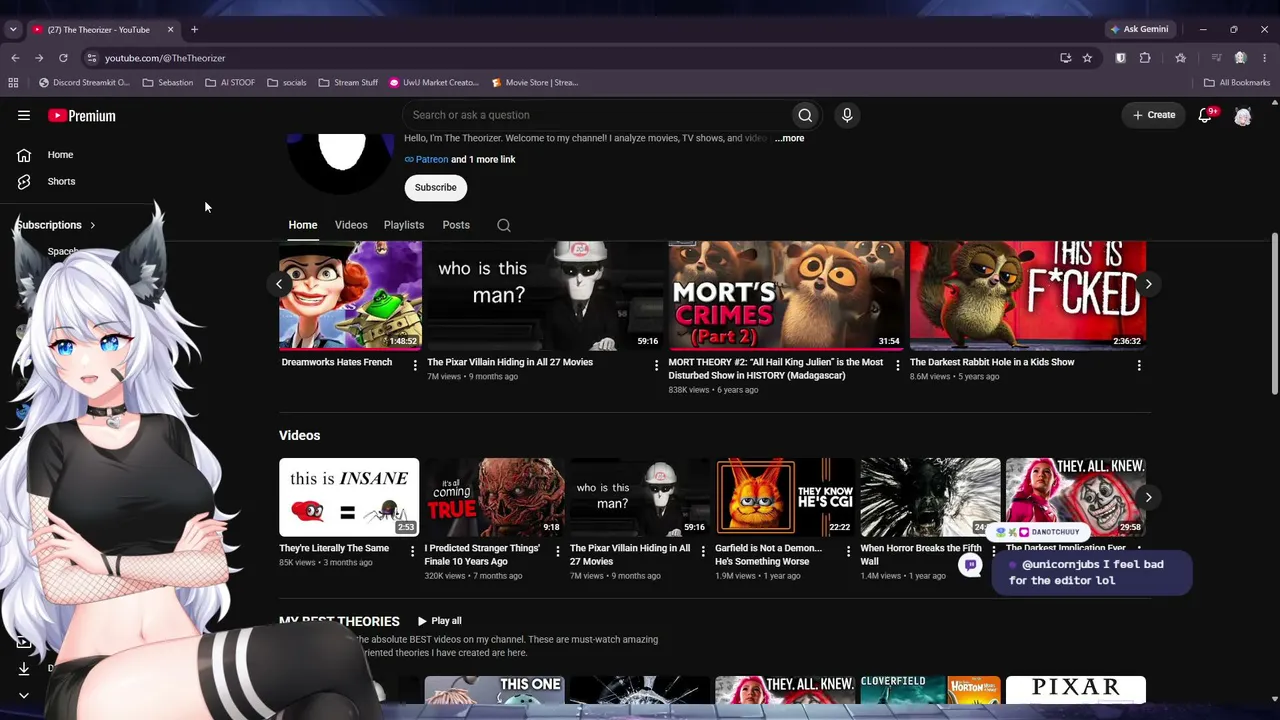Open the Movie Store bookmark

(x=535, y=83)
